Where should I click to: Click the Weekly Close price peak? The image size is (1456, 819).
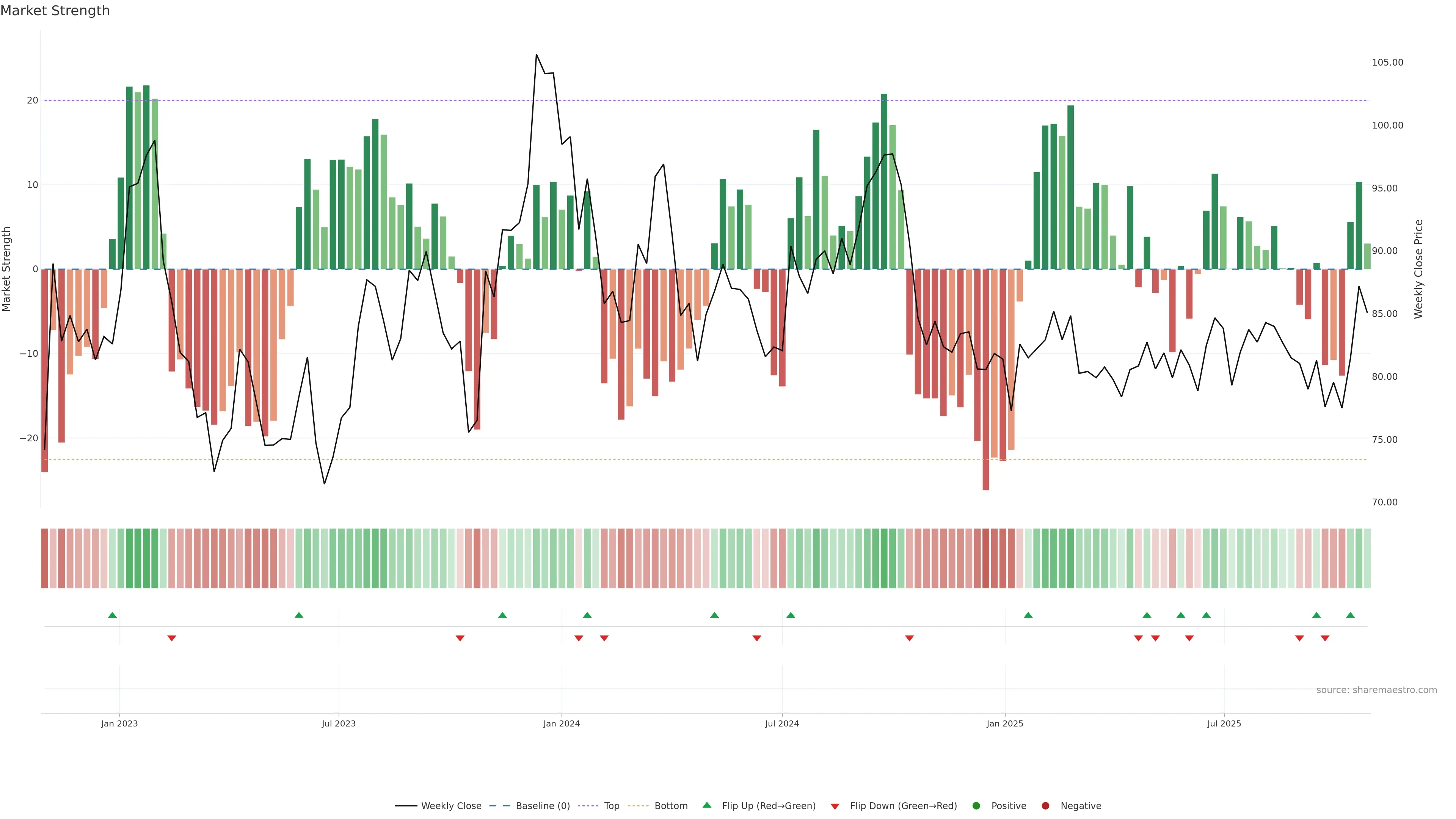(537, 55)
